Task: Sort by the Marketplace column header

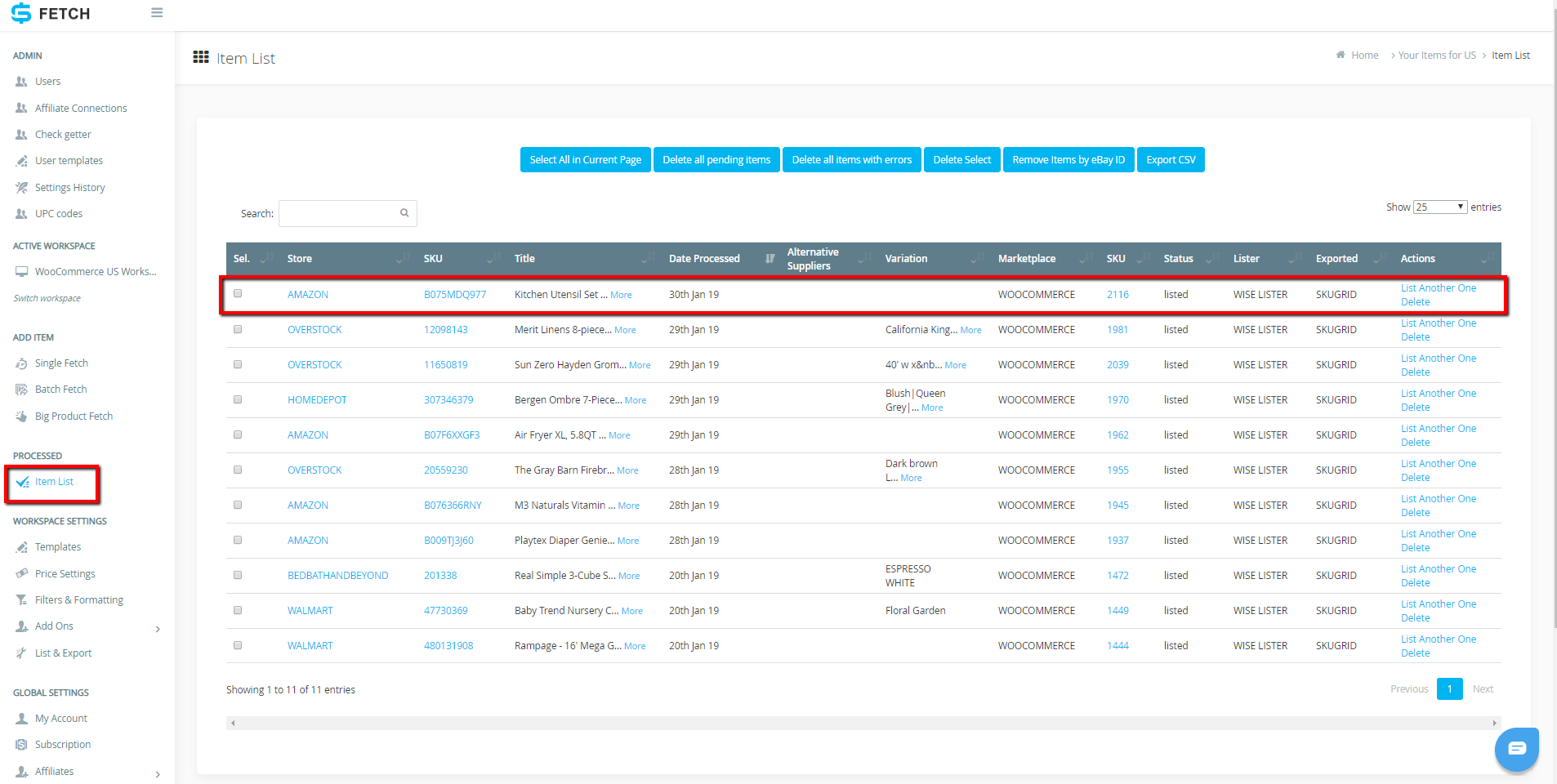Action: [1045, 259]
